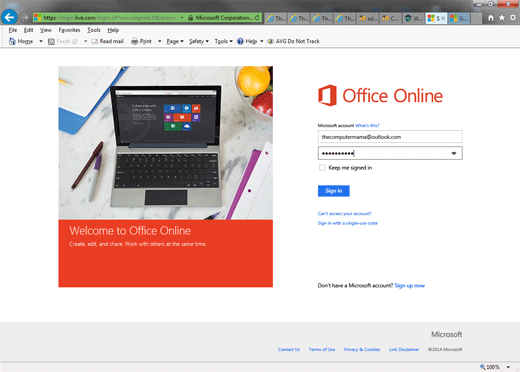The width and height of the screenshot is (520, 372).
Task: Open the address bar autocomplete dropdown arrow
Action: pyautogui.click(x=182, y=18)
